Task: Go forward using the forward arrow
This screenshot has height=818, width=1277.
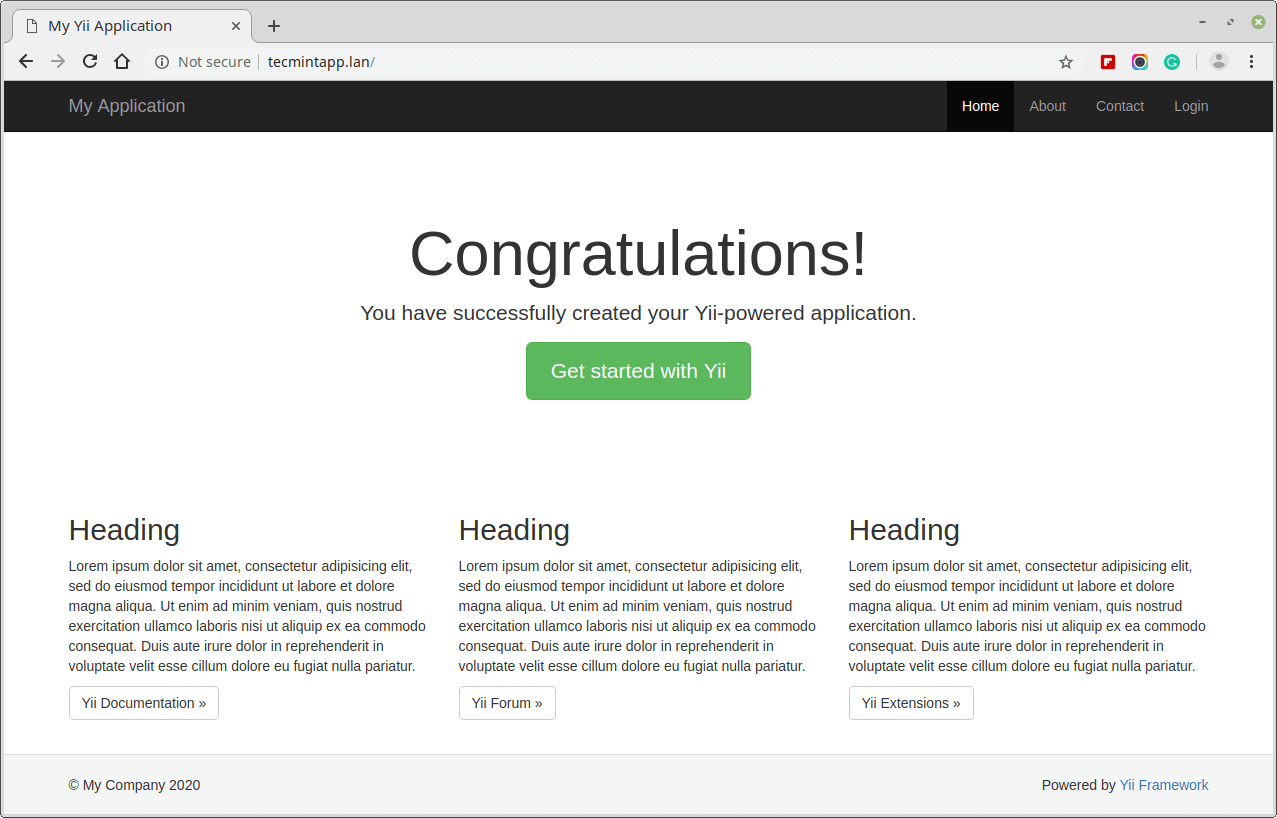Action: [x=58, y=62]
